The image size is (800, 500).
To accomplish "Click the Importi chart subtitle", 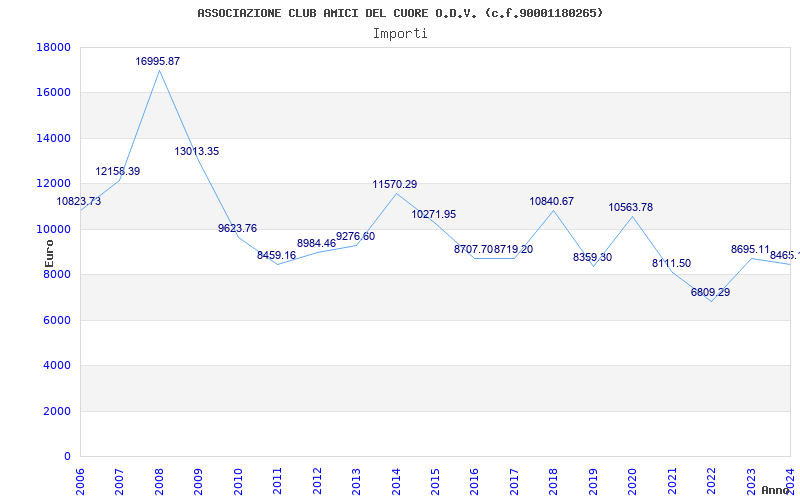I will [x=400, y=33].
